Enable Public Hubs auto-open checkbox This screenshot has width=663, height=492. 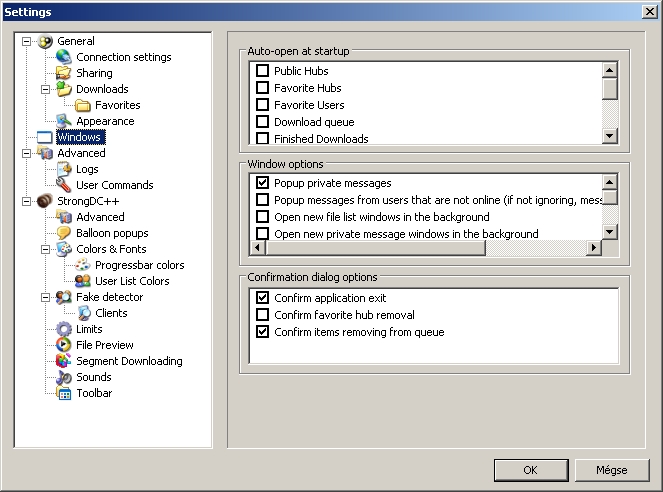pyautogui.click(x=262, y=71)
